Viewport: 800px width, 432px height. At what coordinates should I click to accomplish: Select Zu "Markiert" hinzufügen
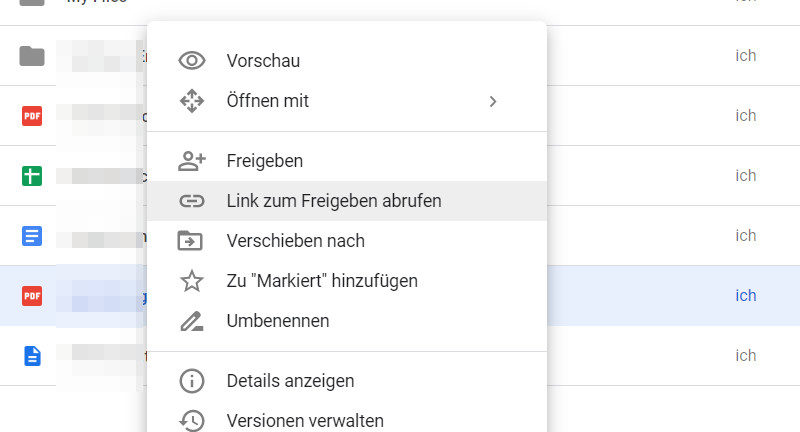322,281
